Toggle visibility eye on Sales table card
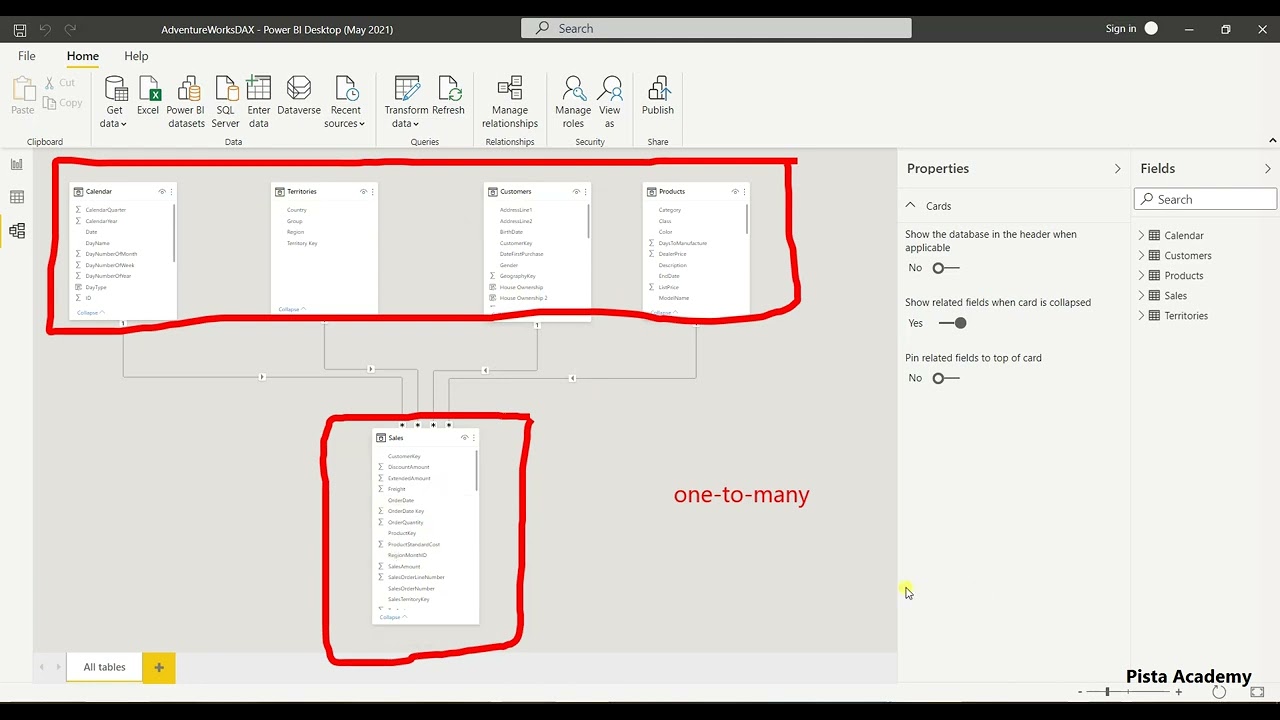Image resolution: width=1280 pixels, height=720 pixels. pyautogui.click(x=464, y=438)
